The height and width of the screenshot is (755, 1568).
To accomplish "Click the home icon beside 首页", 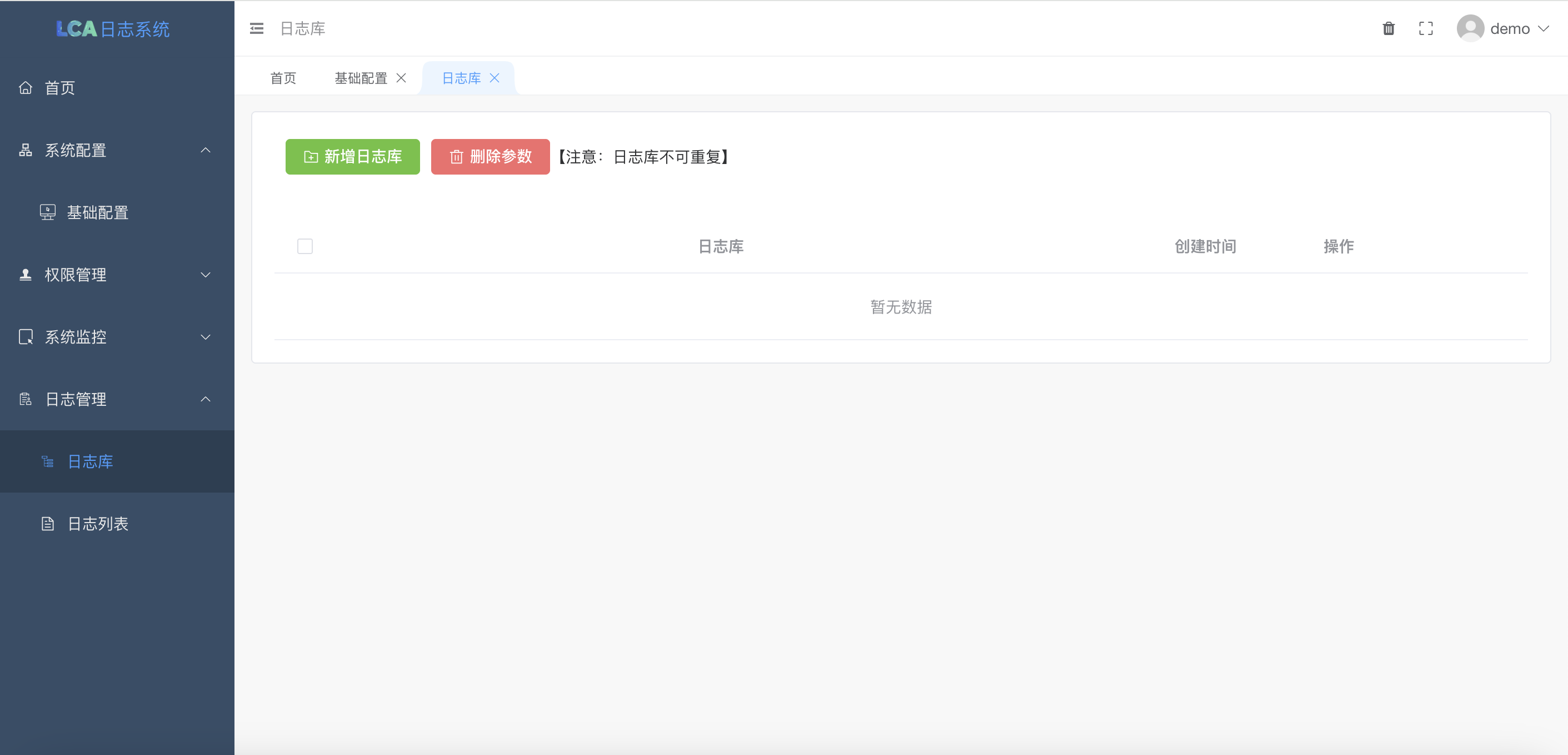I will (x=26, y=88).
